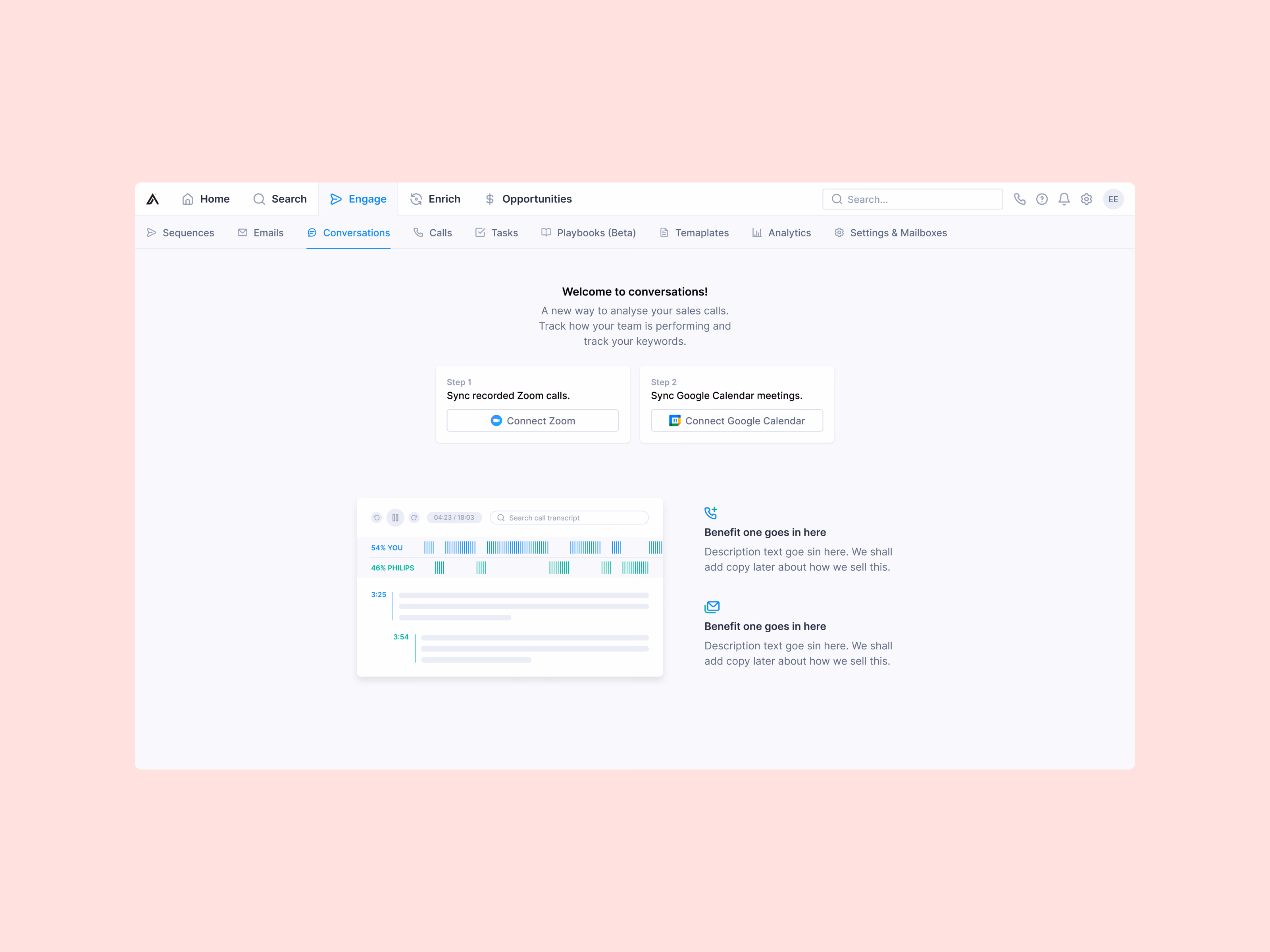Click the envelope benefit icon
This screenshot has height=952, width=1270.
pyautogui.click(x=712, y=607)
